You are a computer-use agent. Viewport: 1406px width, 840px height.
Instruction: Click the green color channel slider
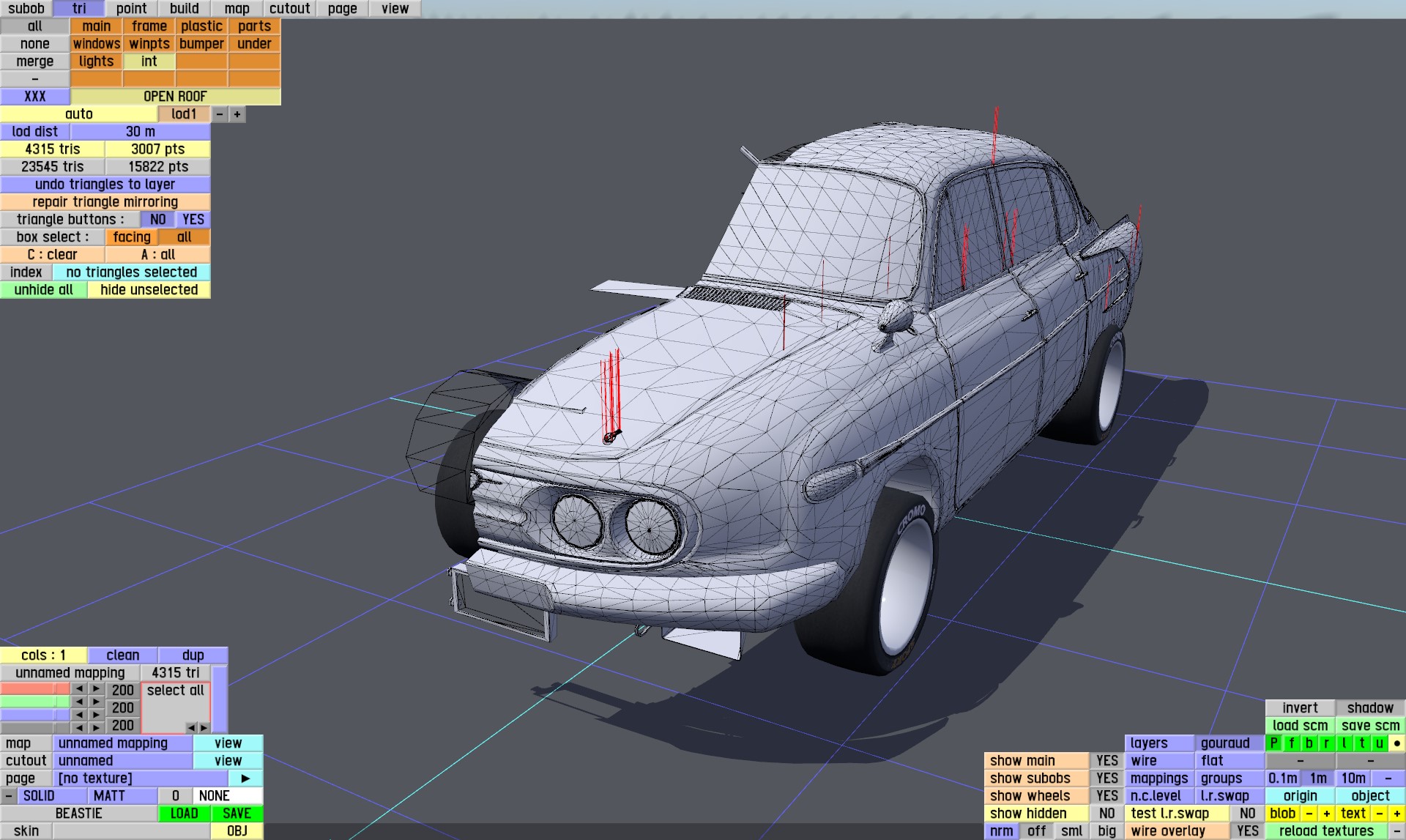(34, 702)
